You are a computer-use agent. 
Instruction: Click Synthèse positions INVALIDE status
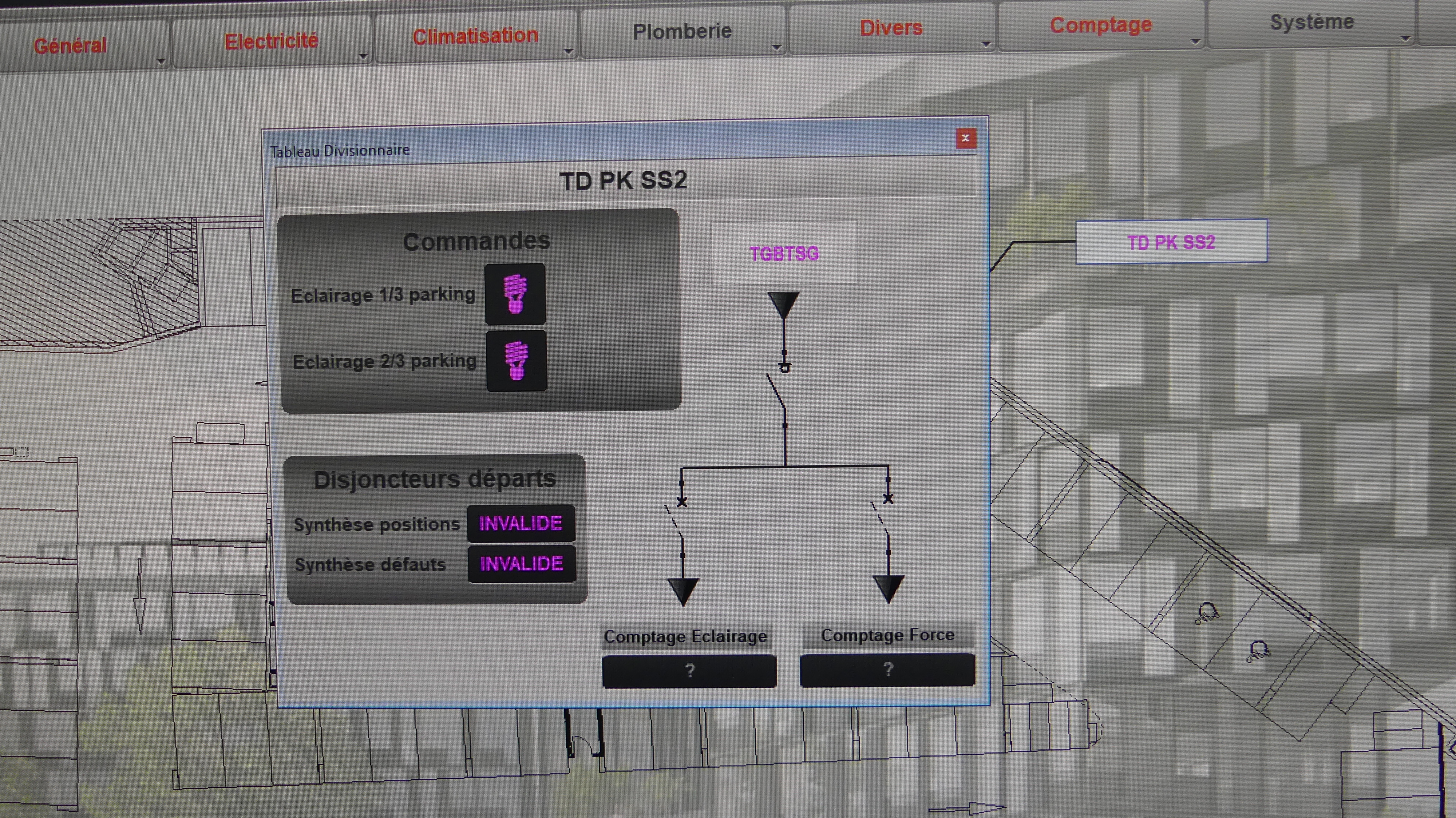[521, 523]
